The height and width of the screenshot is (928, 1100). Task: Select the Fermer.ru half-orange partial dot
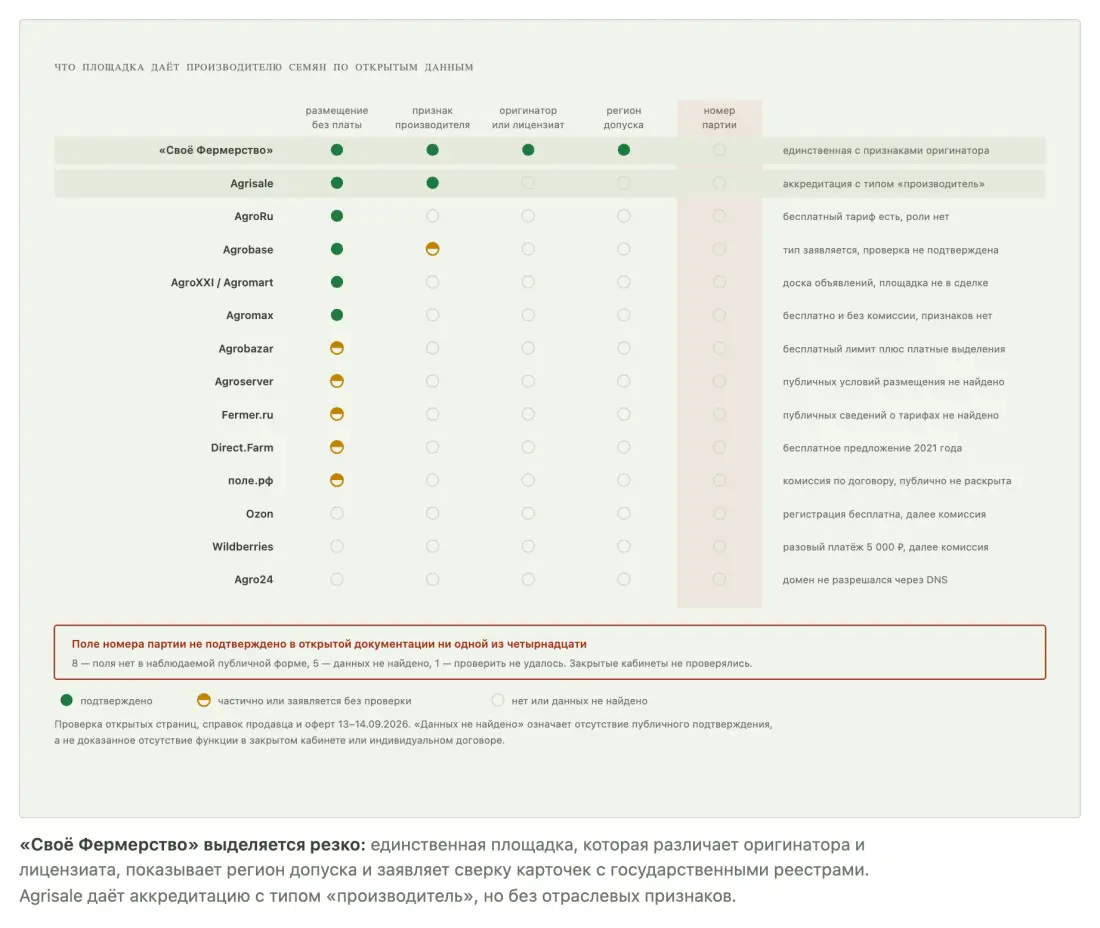(x=337, y=414)
